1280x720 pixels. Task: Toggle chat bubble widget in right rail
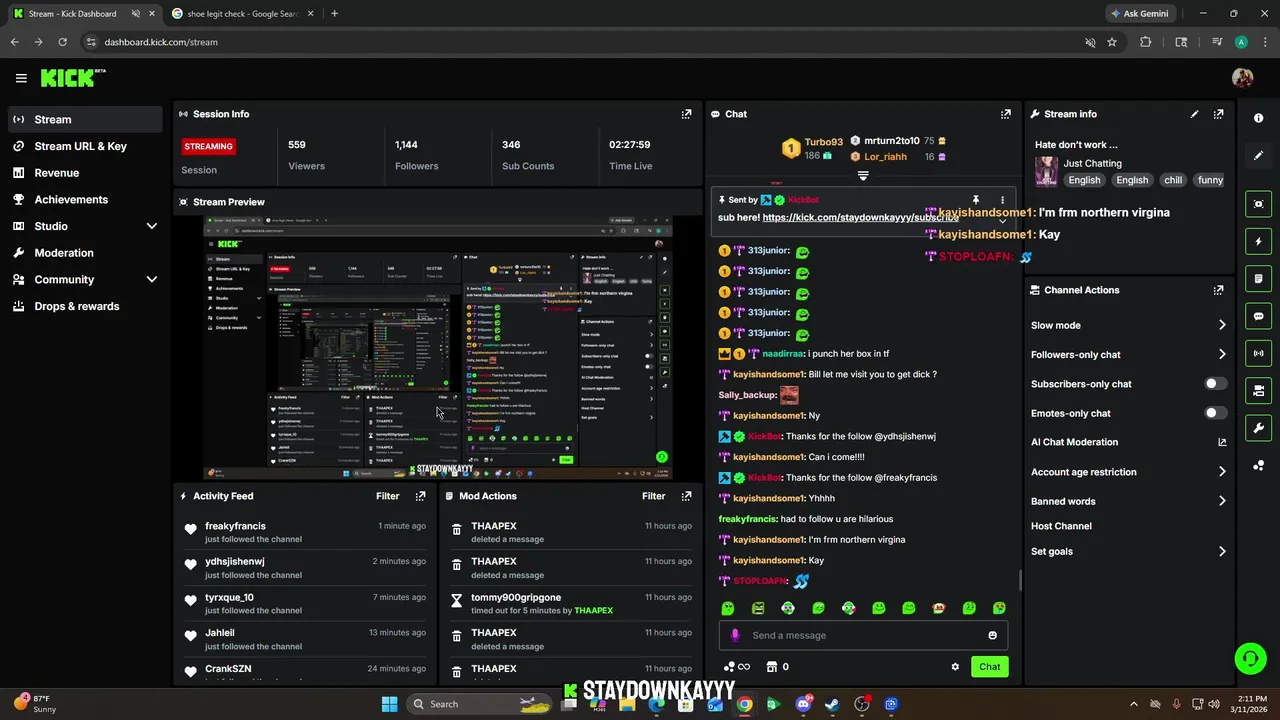[1258, 315]
